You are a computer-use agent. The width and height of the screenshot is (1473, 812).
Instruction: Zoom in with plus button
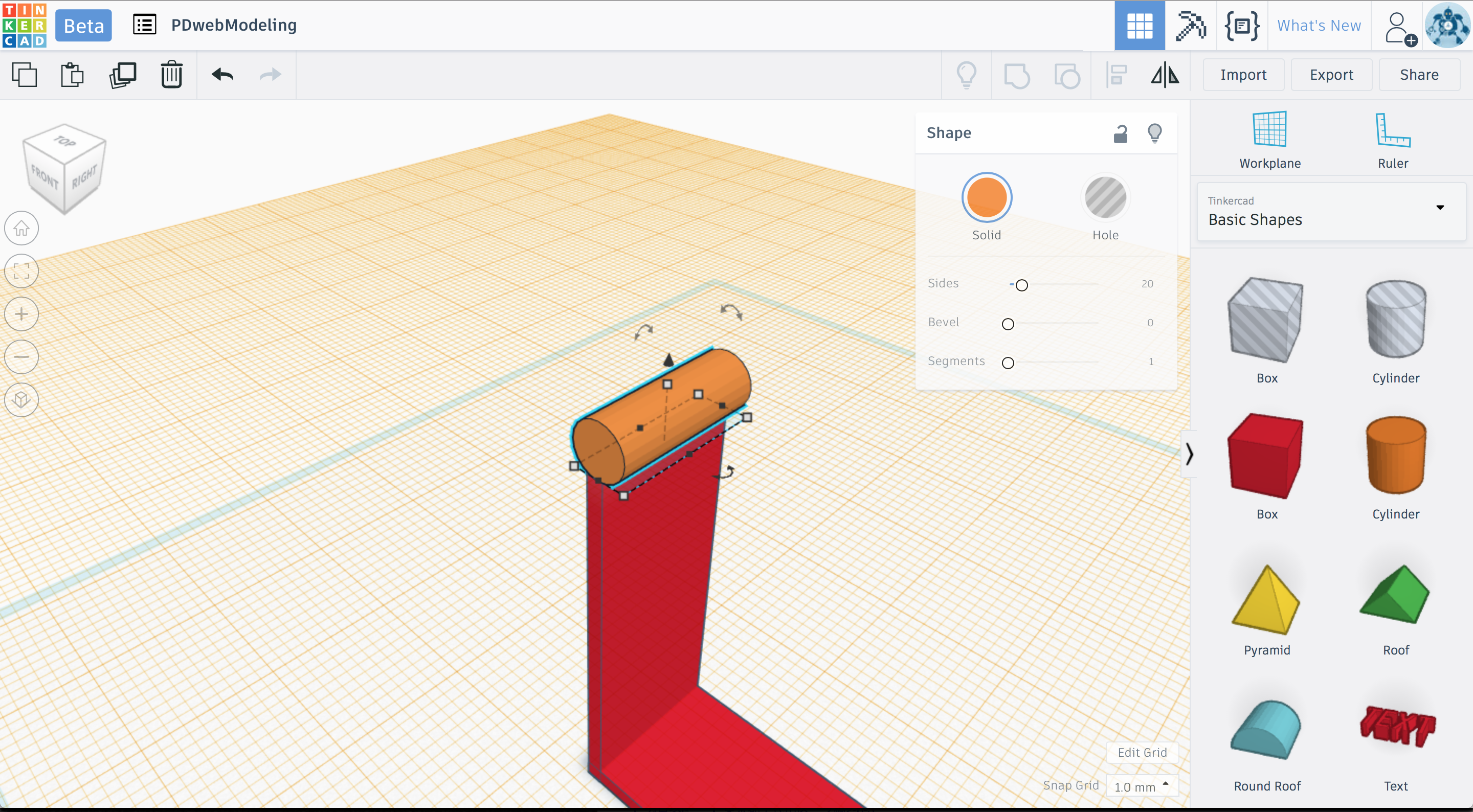21,314
